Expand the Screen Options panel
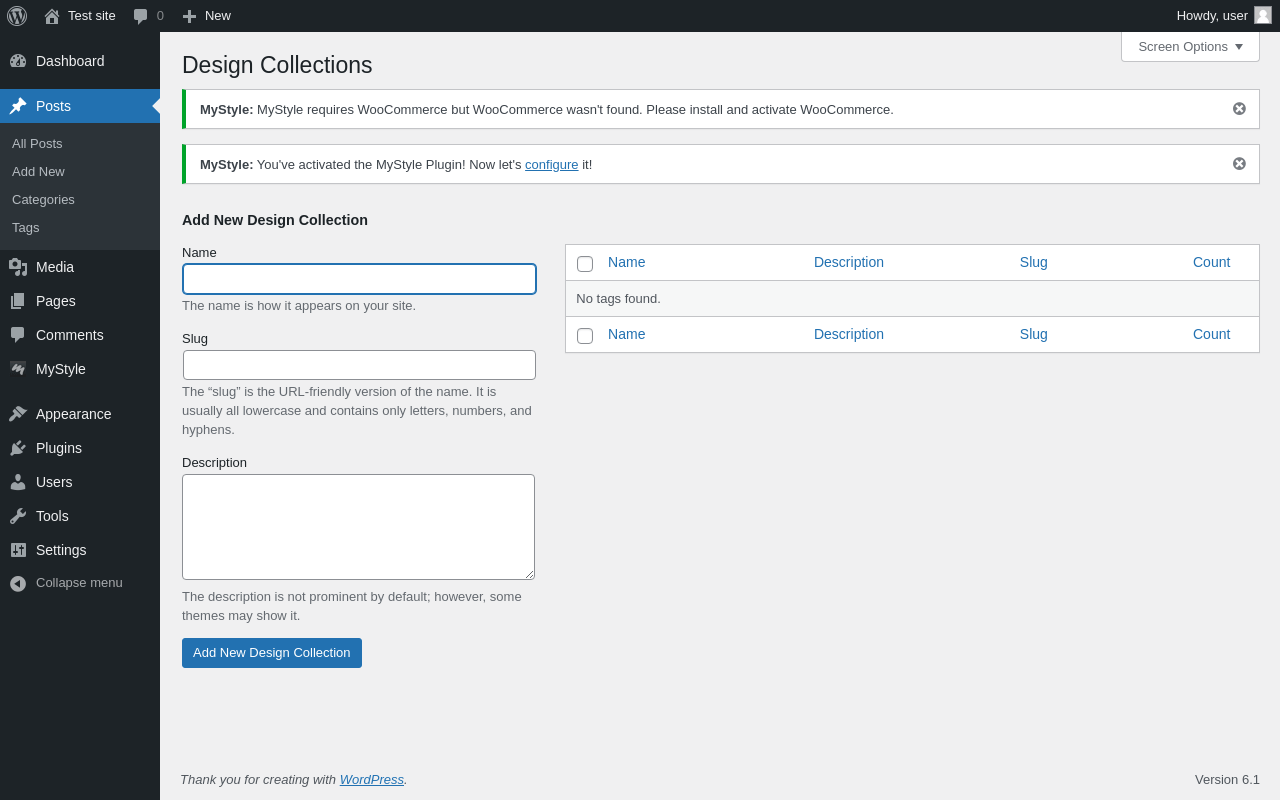The width and height of the screenshot is (1280, 800). tap(1190, 47)
